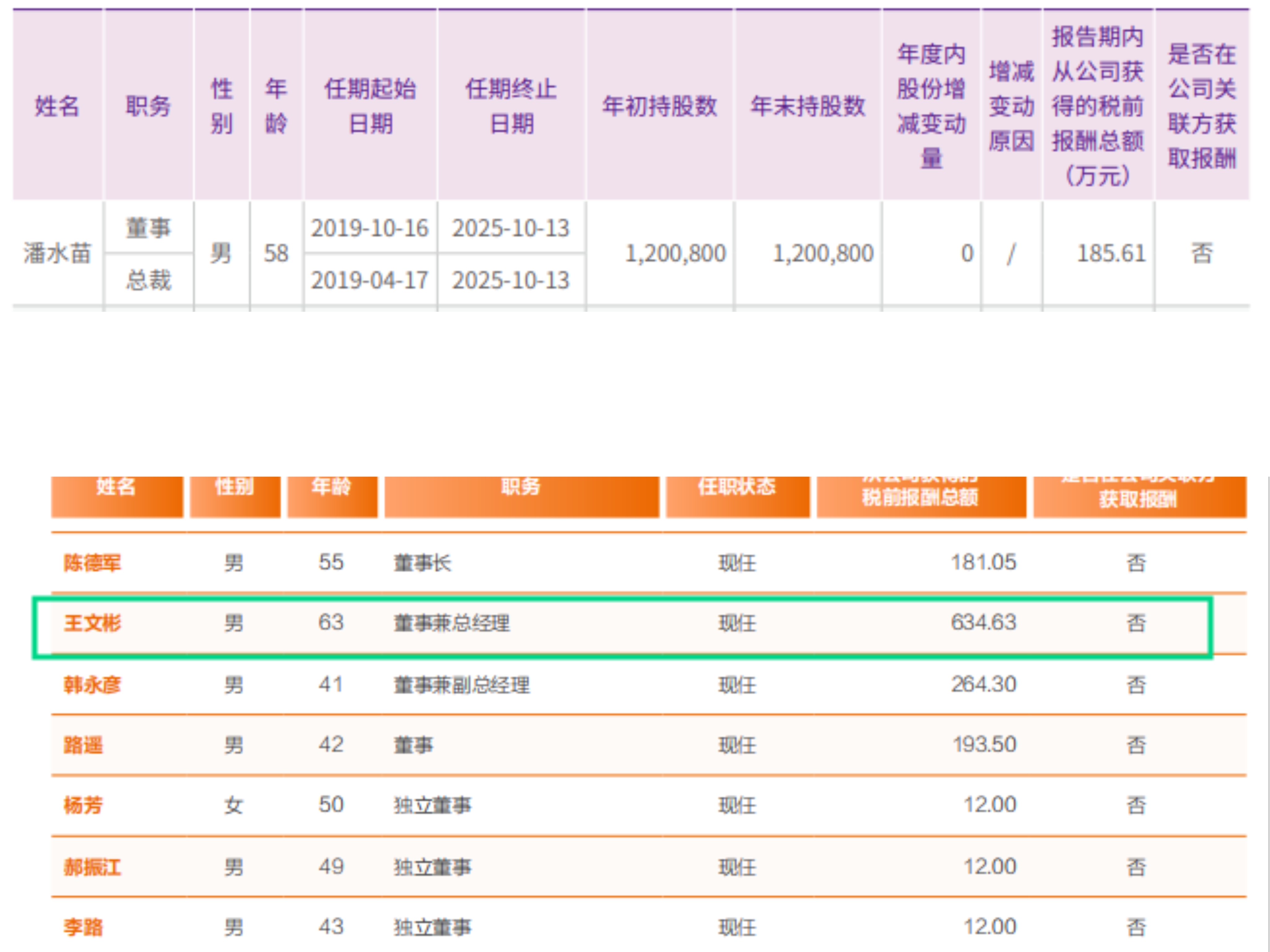
Task: Click the name 潘水苗 in first table
Action: pos(57,253)
